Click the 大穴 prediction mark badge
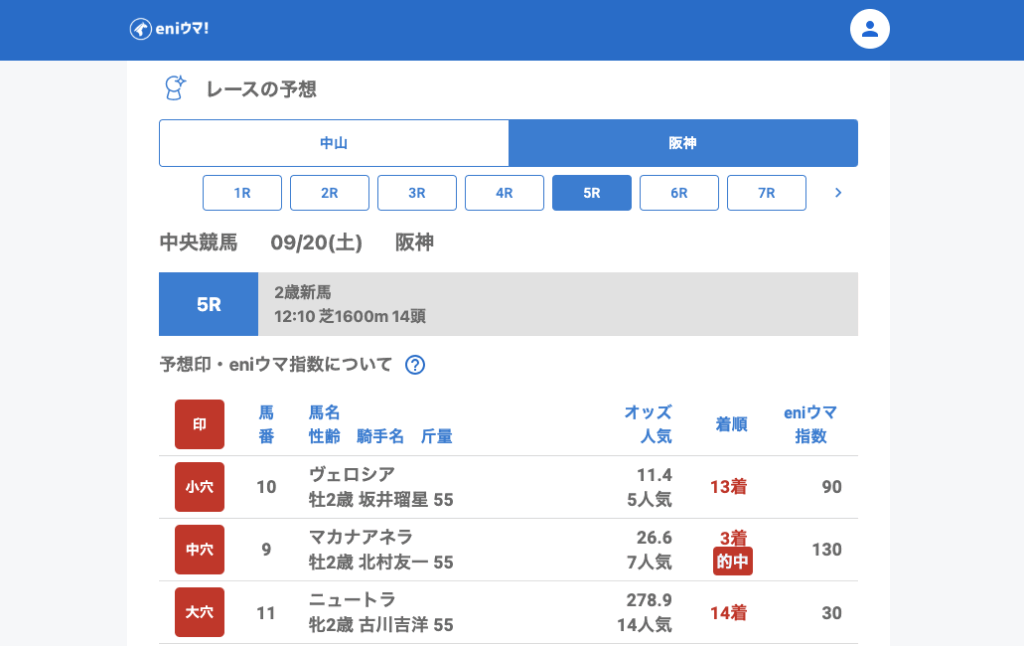 click(x=200, y=612)
